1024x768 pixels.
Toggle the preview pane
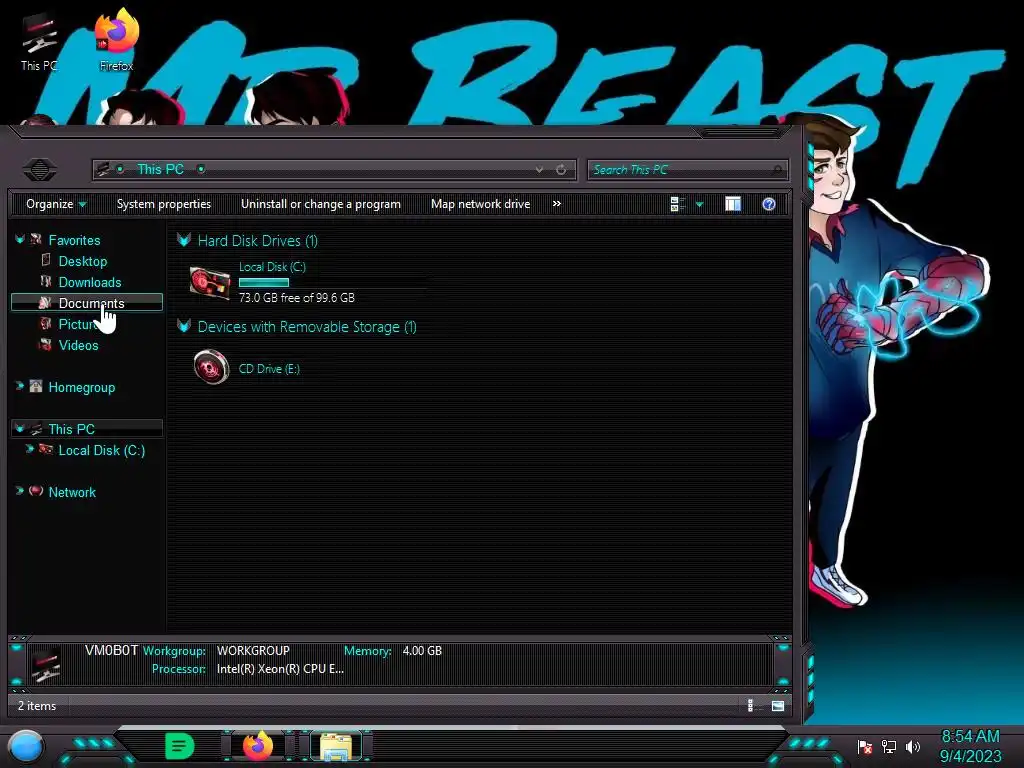click(x=733, y=204)
